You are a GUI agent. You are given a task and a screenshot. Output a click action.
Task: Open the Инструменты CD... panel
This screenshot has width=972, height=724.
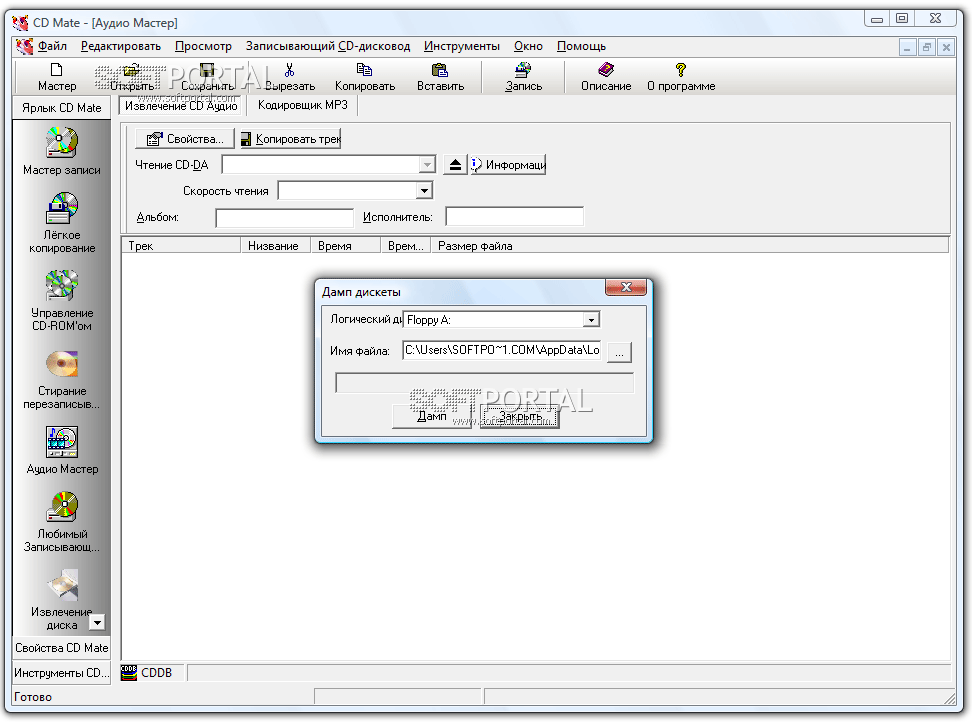(x=61, y=673)
